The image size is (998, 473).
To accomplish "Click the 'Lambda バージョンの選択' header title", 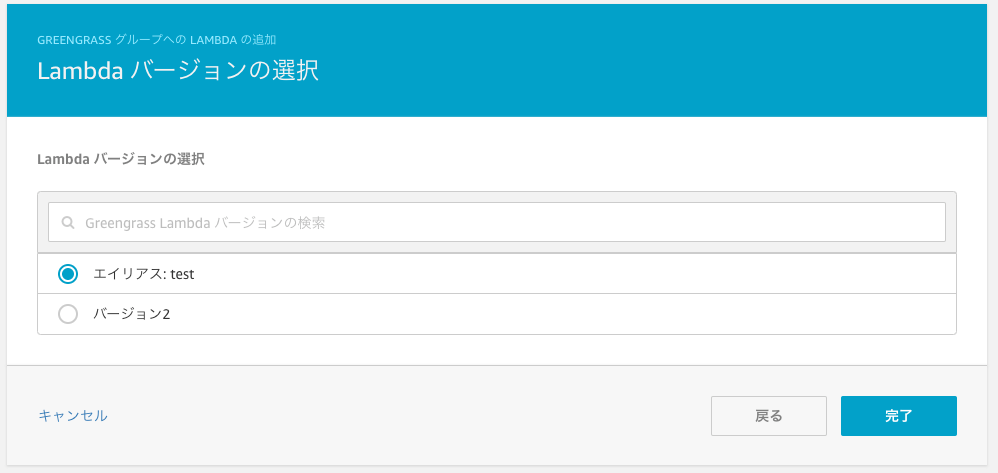I will tap(178, 71).
